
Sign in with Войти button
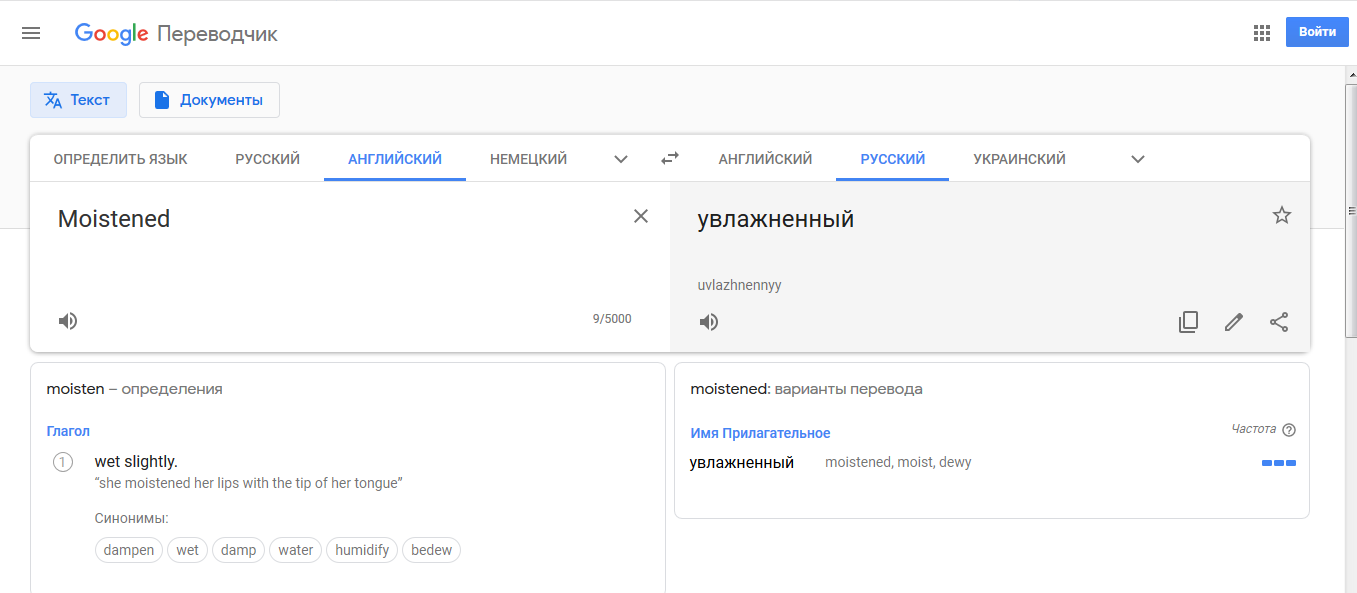point(1317,32)
